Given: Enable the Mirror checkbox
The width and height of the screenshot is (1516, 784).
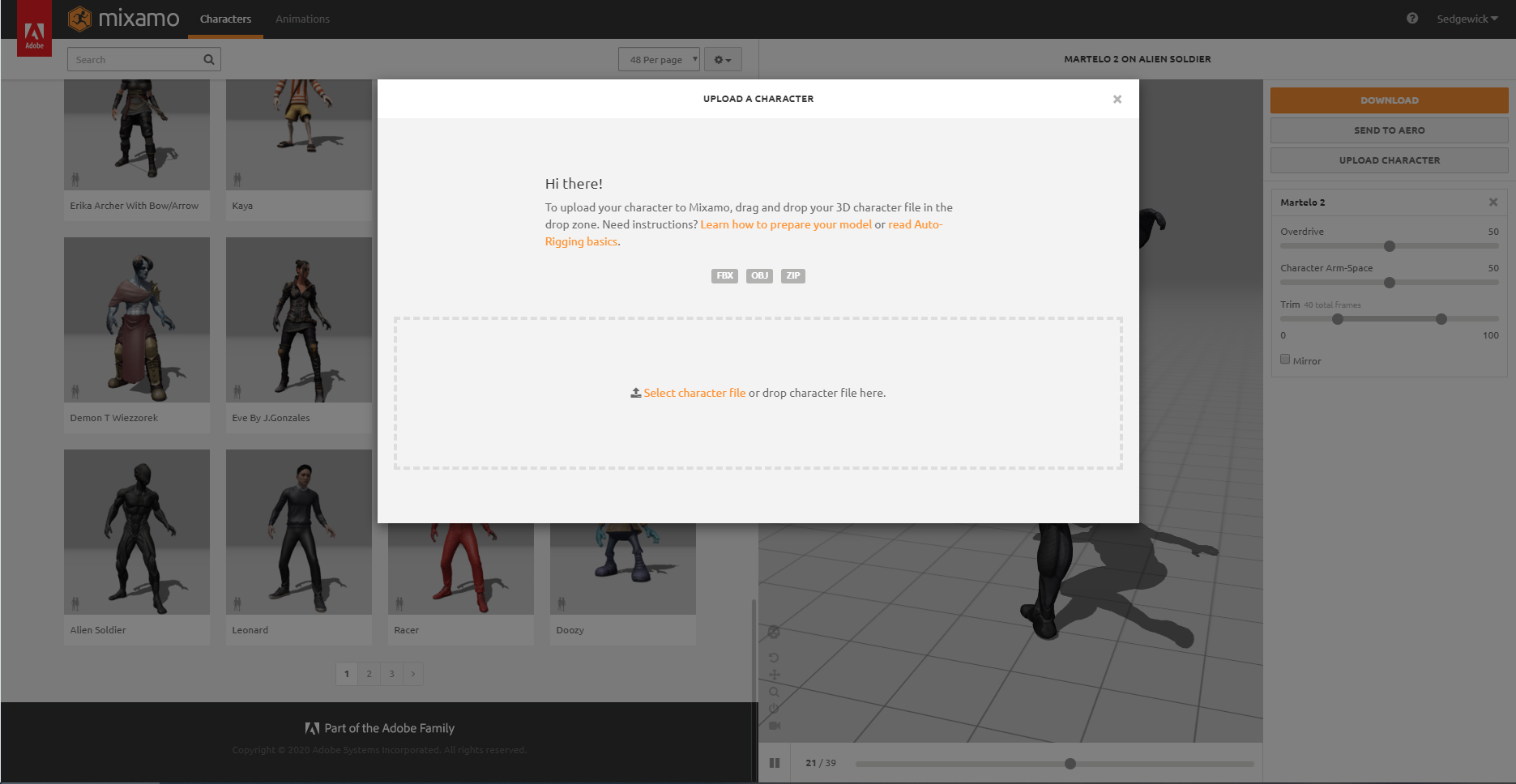Looking at the screenshot, I should tap(1285, 360).
